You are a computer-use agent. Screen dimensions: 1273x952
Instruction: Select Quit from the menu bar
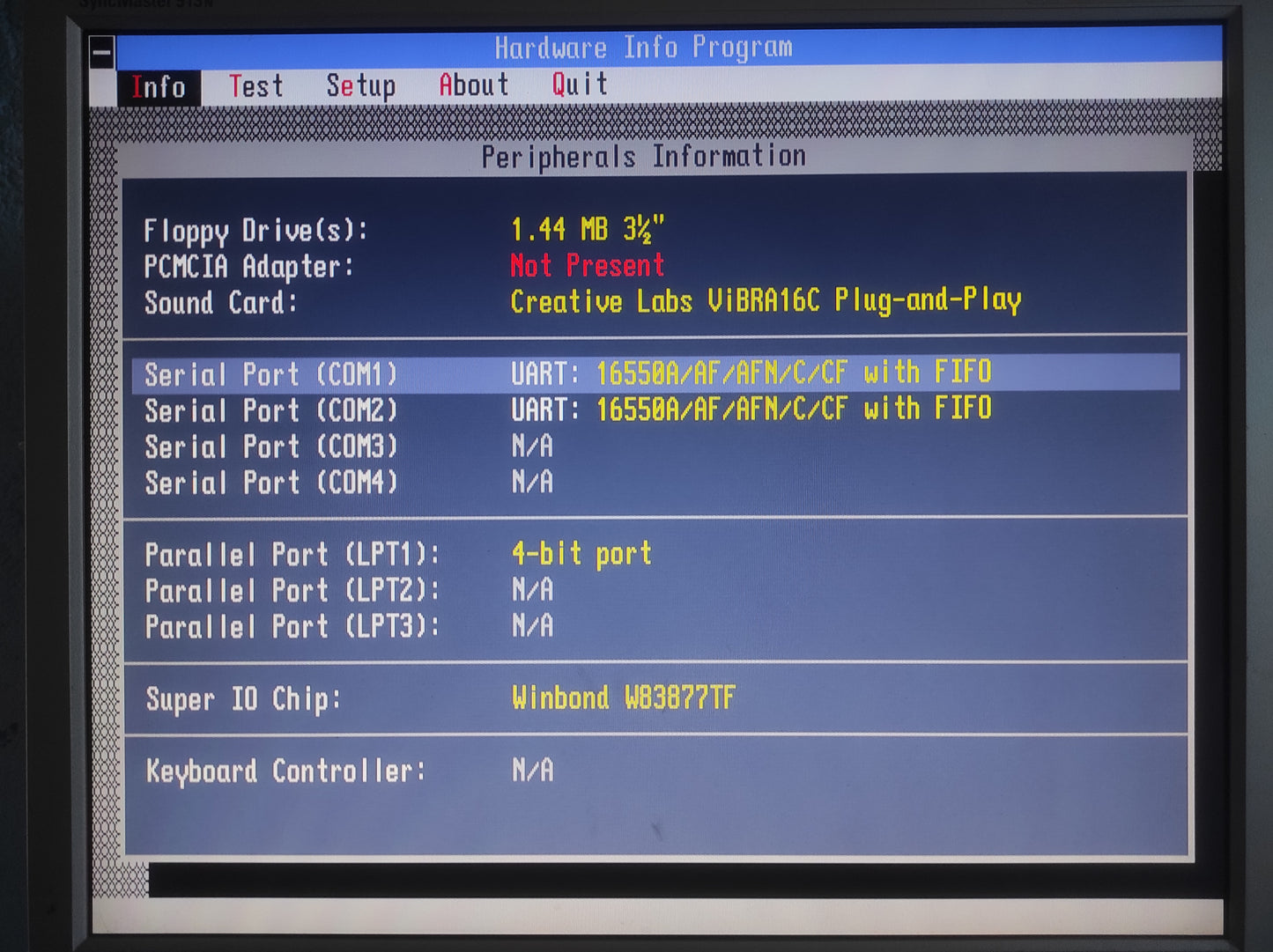577,84
